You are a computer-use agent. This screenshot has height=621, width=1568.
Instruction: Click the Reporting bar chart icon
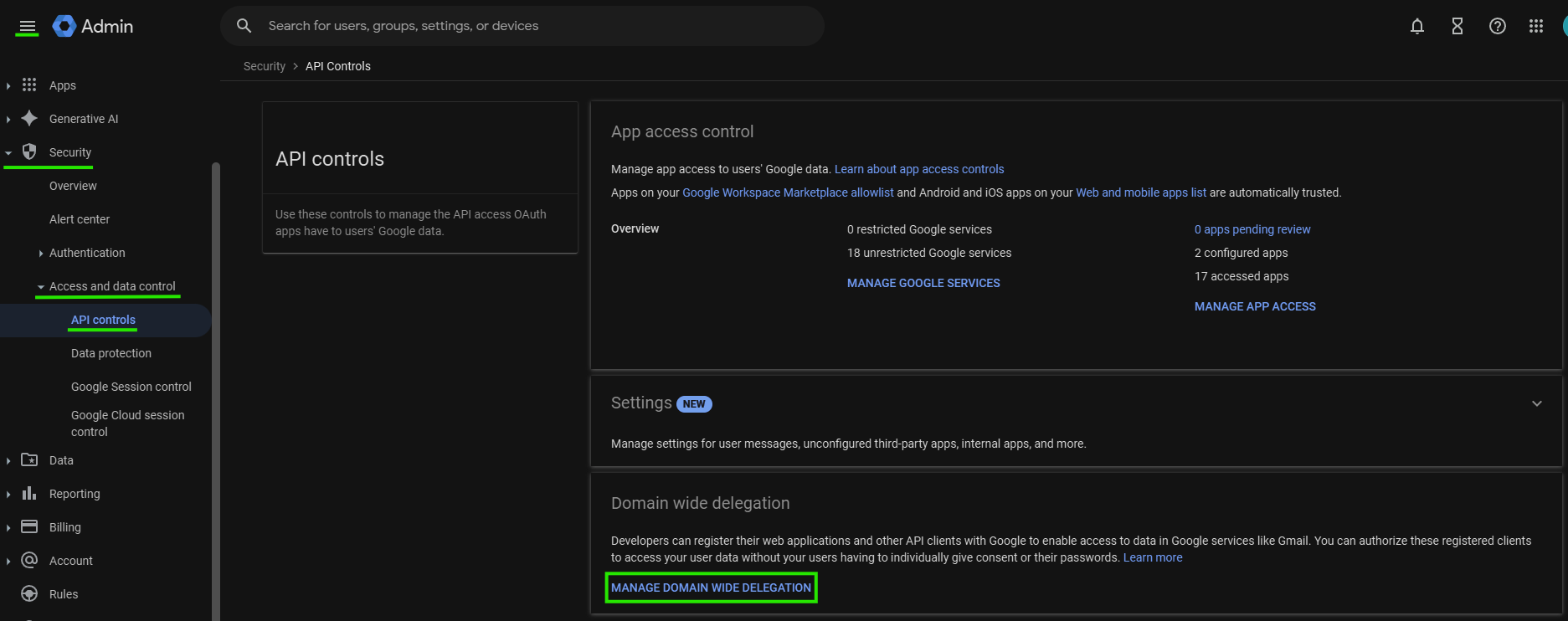coord(29,493)
